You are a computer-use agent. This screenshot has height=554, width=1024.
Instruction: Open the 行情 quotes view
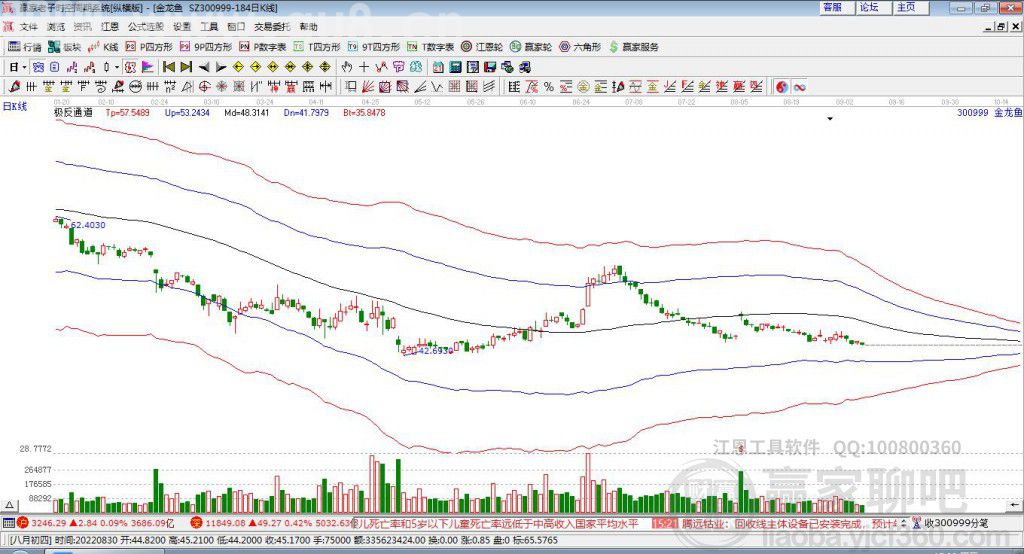(25, 47)
